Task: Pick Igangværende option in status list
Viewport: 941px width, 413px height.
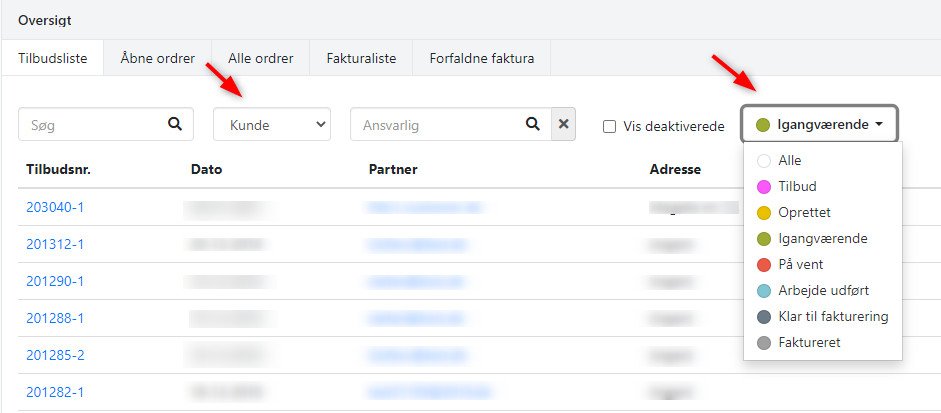Action: 821,239
